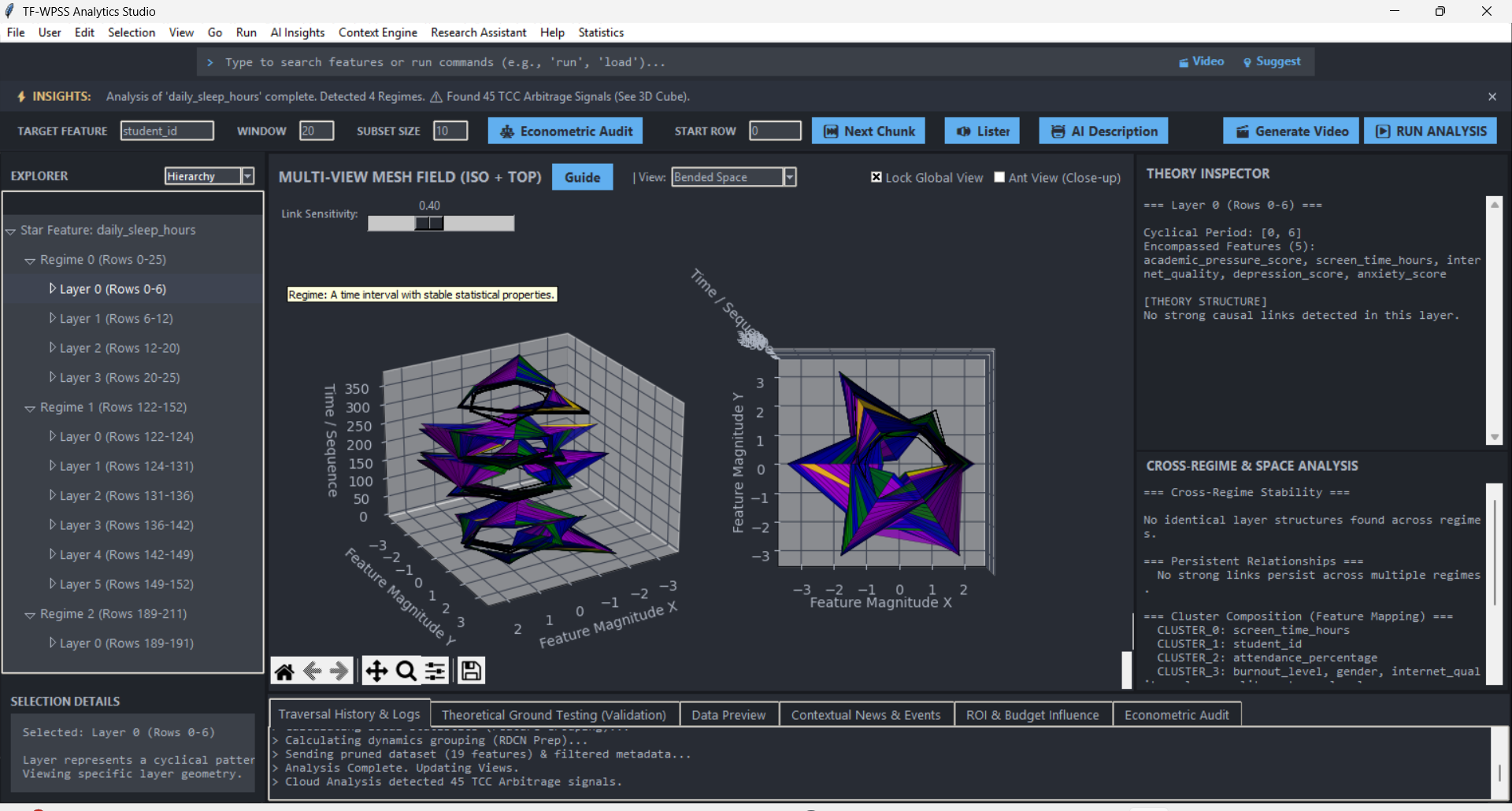The width and height of the screenshot is (1512, 811).
Task: Click Theory Inspector scrollbar up arrow
Action: (x=1495, y=204)
